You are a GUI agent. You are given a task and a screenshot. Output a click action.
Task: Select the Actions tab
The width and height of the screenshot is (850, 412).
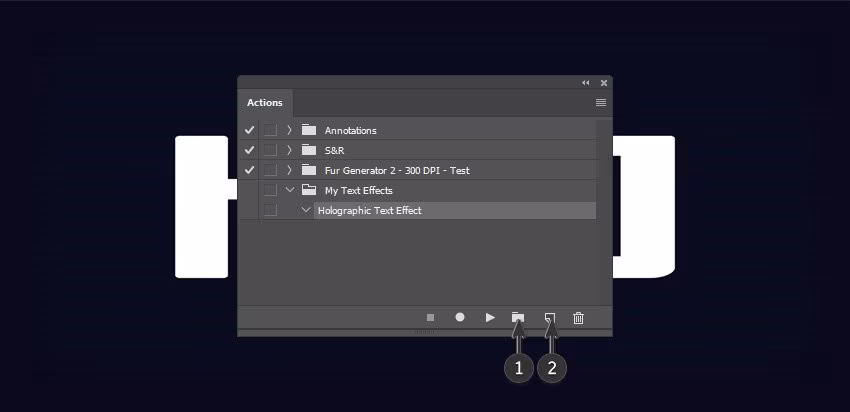265,102
